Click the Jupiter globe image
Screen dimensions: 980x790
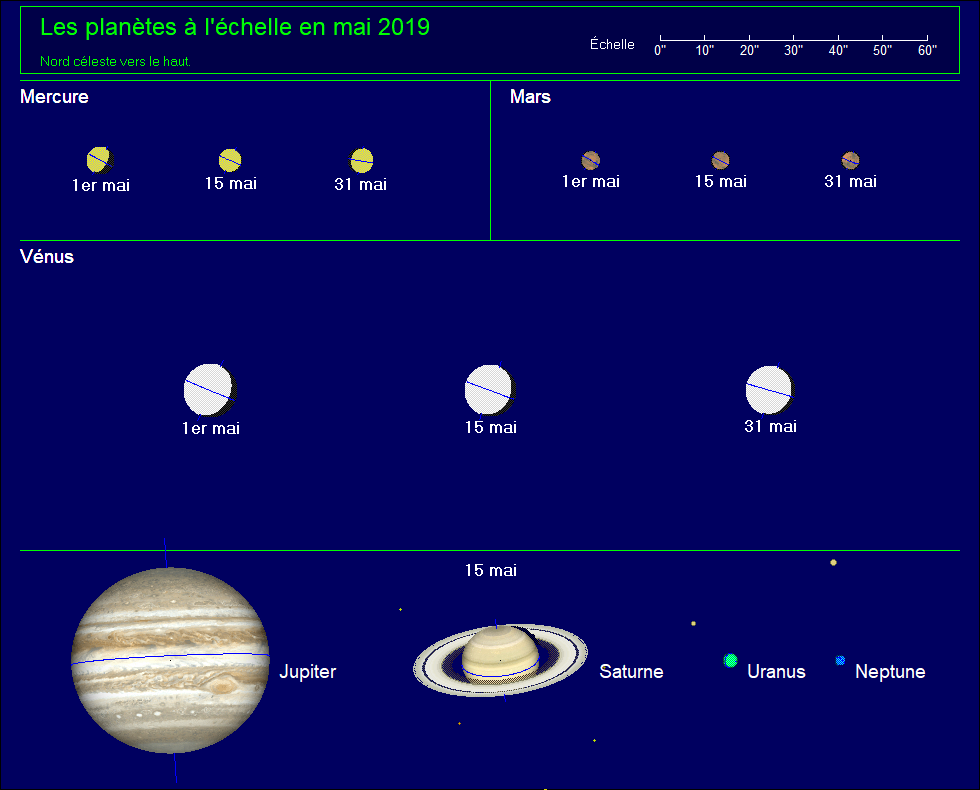pos(170,660)
